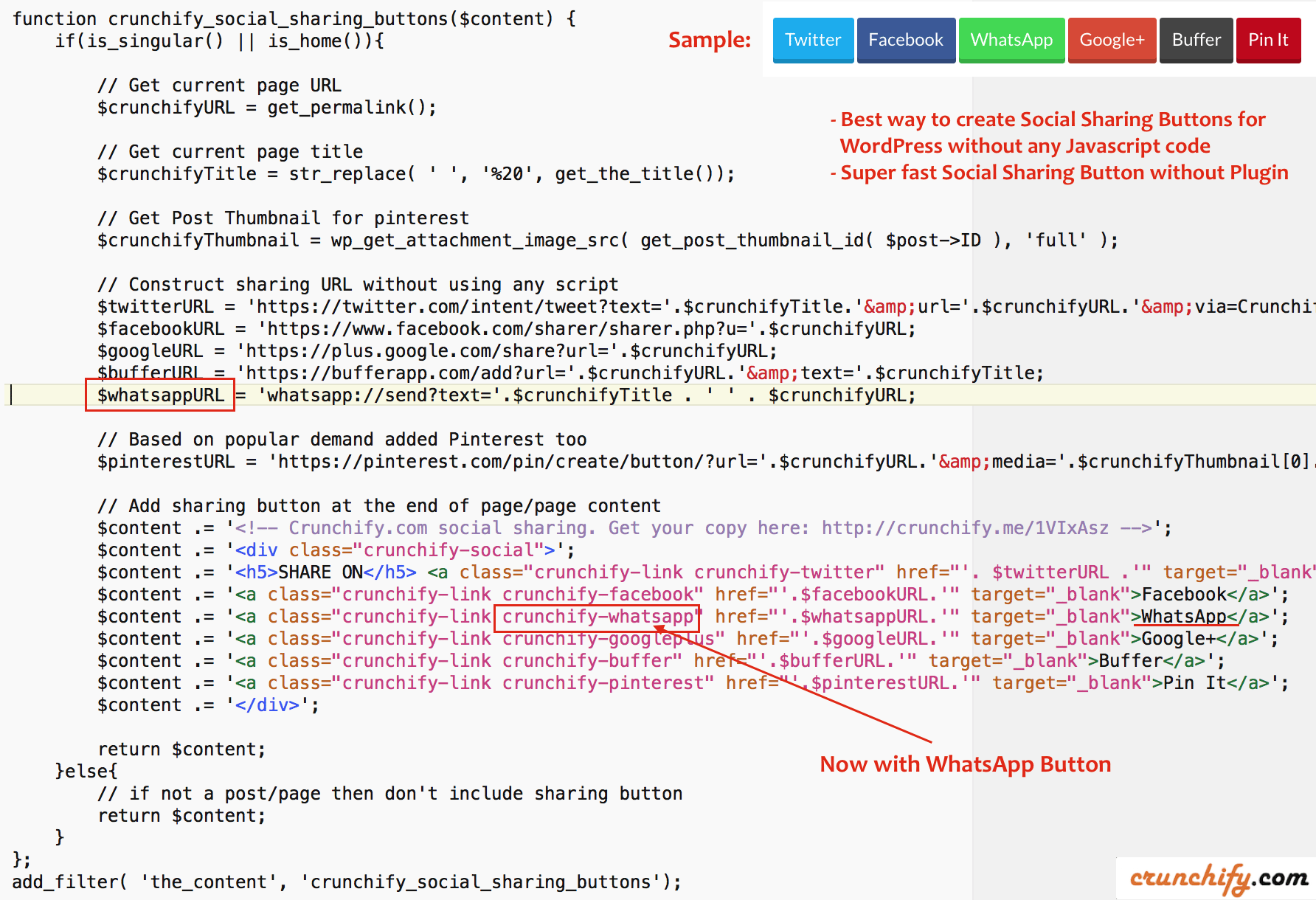1316x900 pixels.
Task: Click the blue Twitter share button
Action: pyautogui.click(x=813, y=40)
